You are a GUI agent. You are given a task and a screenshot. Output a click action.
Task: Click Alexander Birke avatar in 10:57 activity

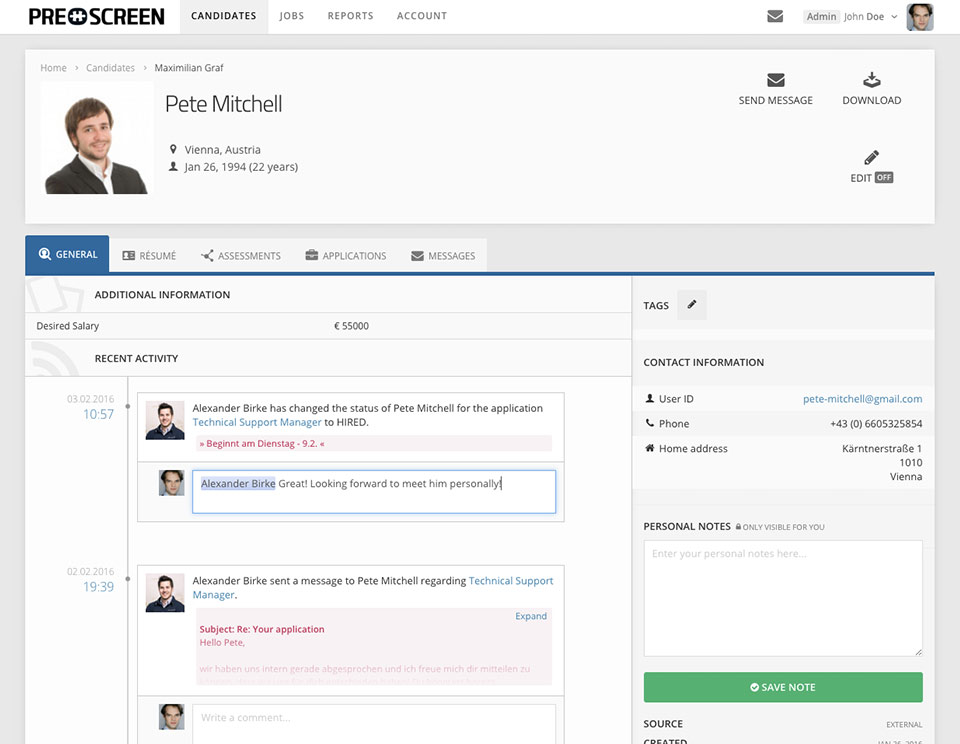pos(165,420)
